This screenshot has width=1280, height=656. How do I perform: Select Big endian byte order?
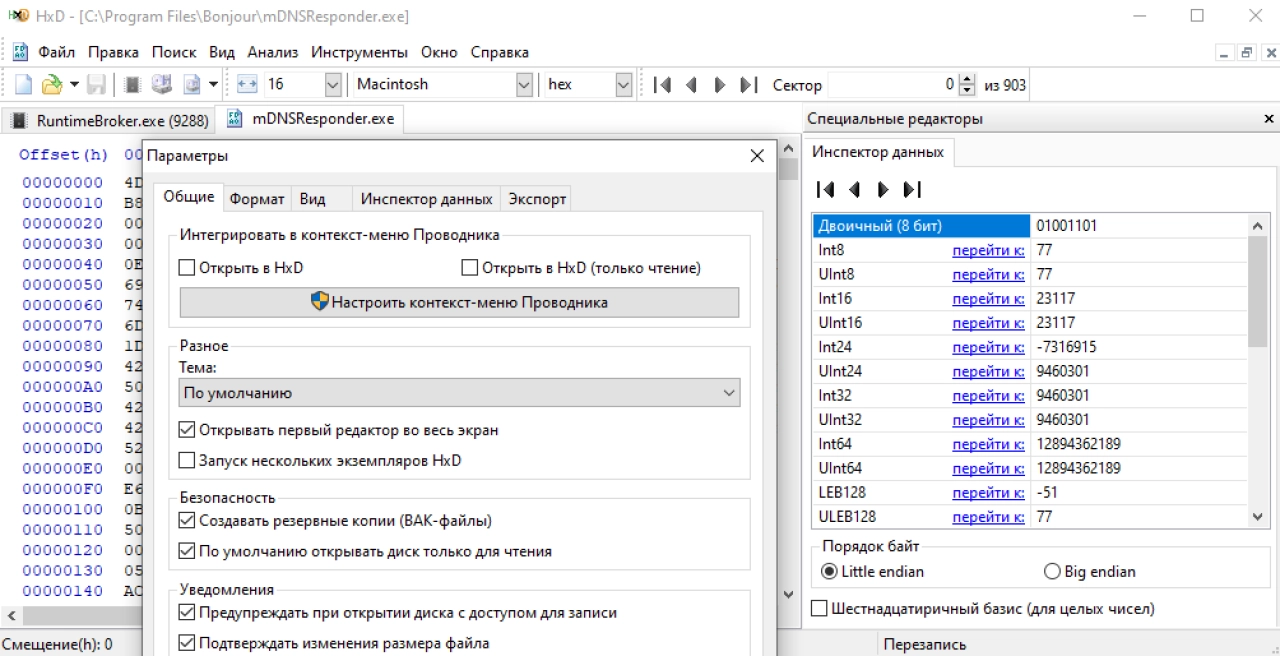click(1052, 572)
